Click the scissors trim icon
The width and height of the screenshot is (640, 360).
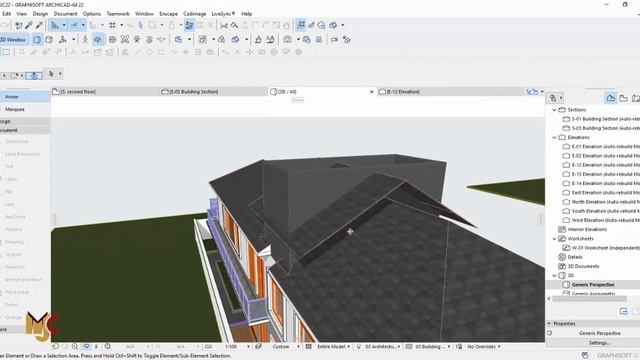224,25
